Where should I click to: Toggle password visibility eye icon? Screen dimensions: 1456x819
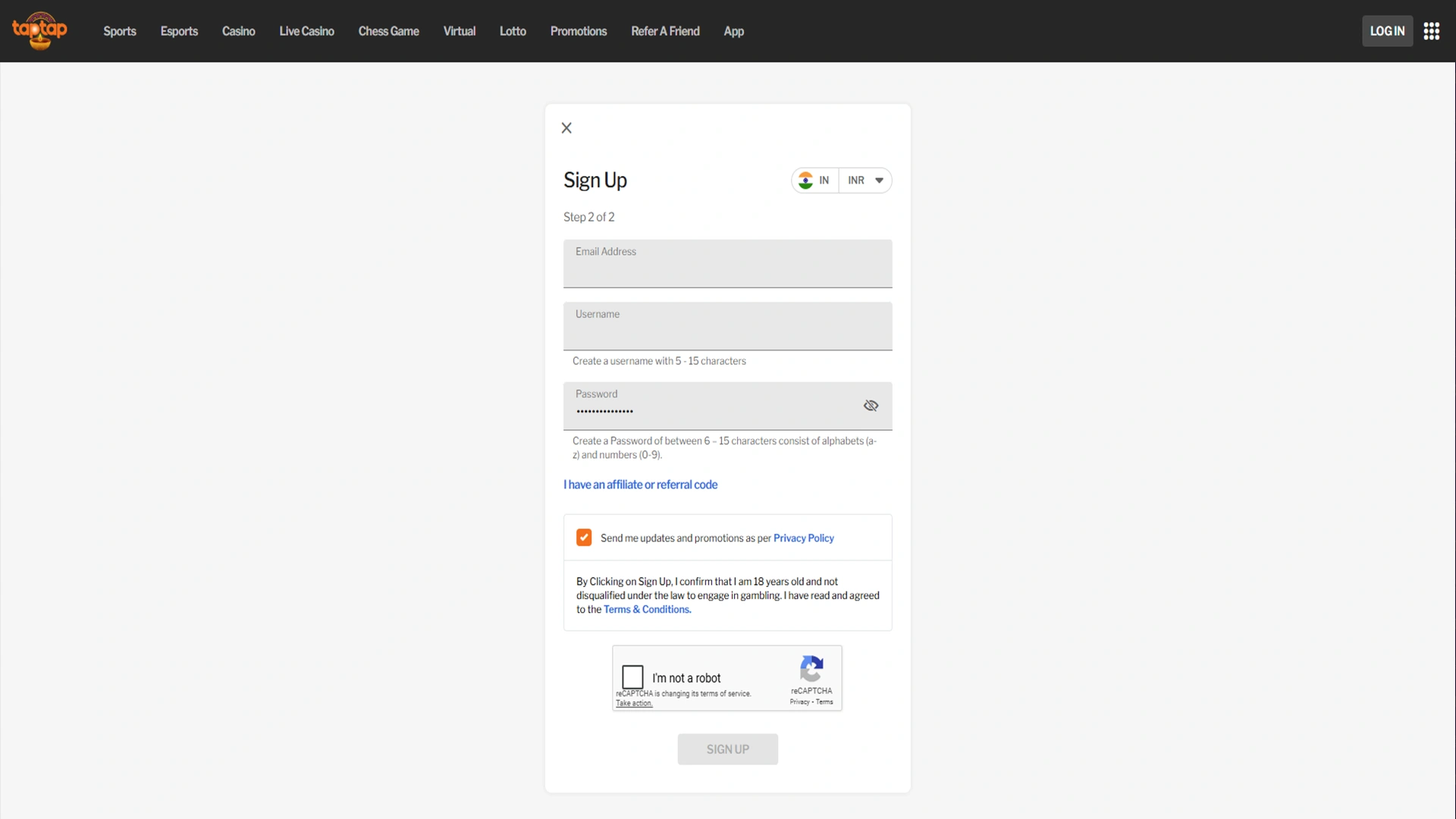871,406
